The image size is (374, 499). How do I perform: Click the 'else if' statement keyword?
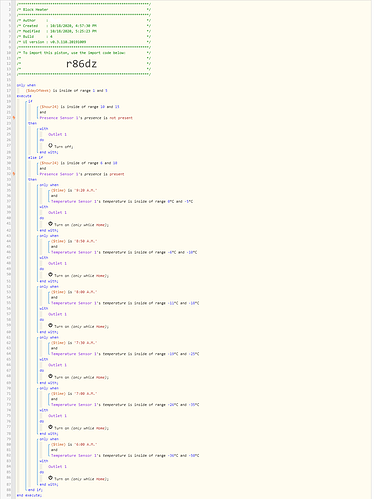coord(35,157)
